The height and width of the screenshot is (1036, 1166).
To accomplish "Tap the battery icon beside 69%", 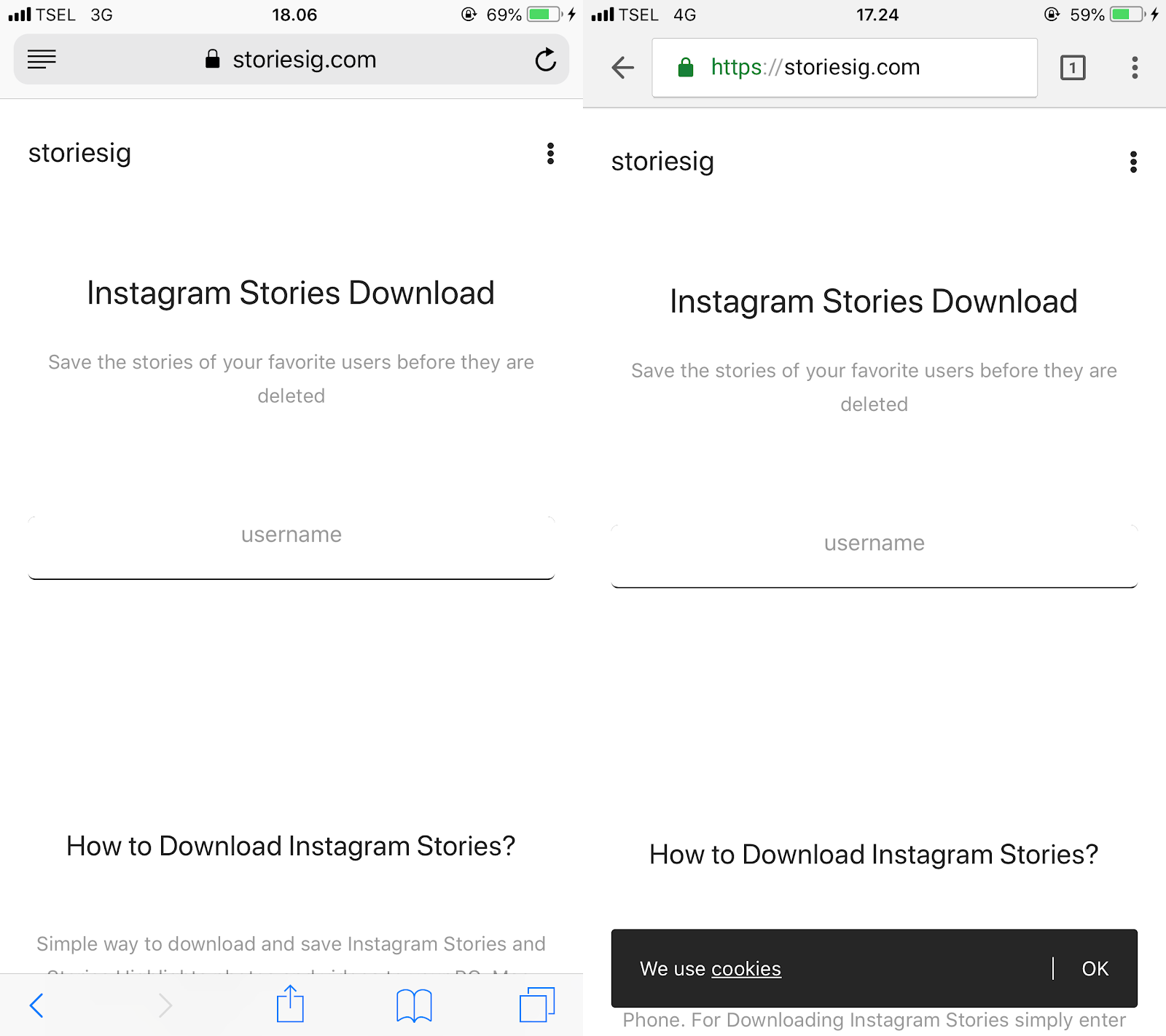I will (544, 15).
